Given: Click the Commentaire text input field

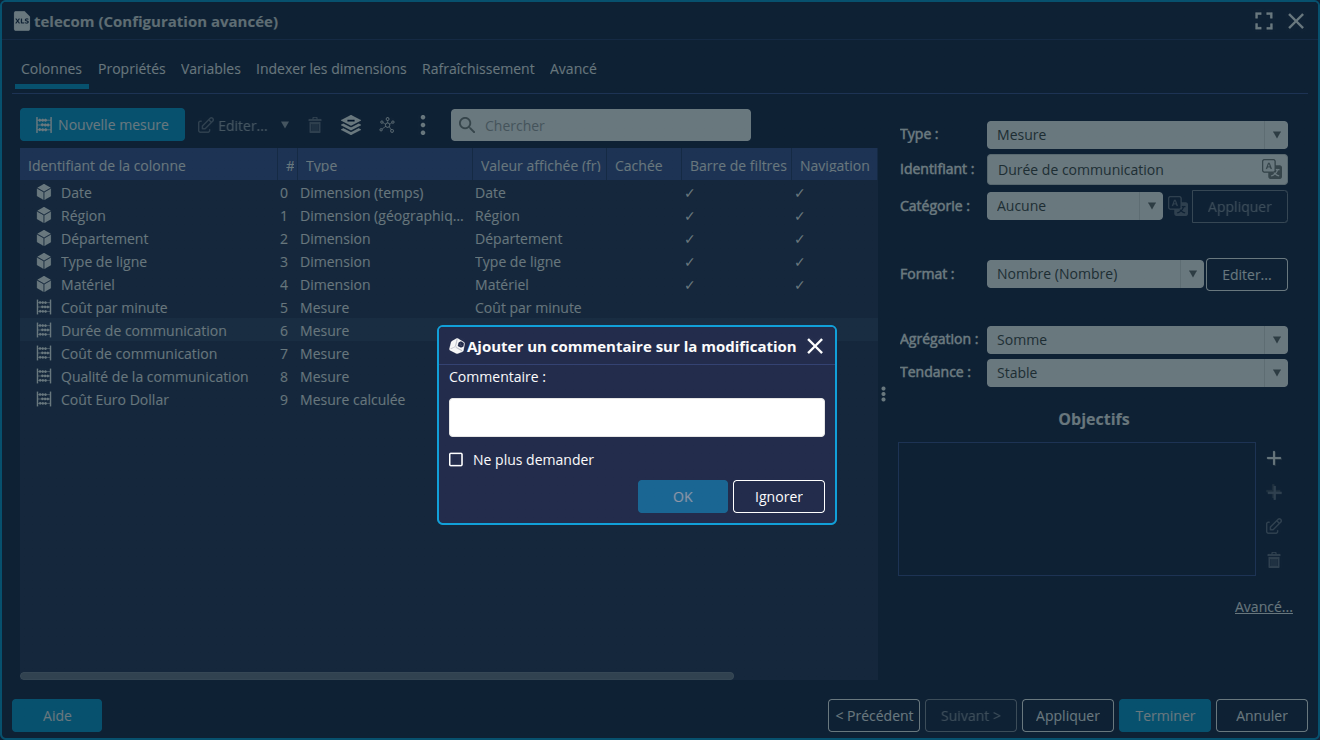Looking at the screenshot, I should [636, 417].
